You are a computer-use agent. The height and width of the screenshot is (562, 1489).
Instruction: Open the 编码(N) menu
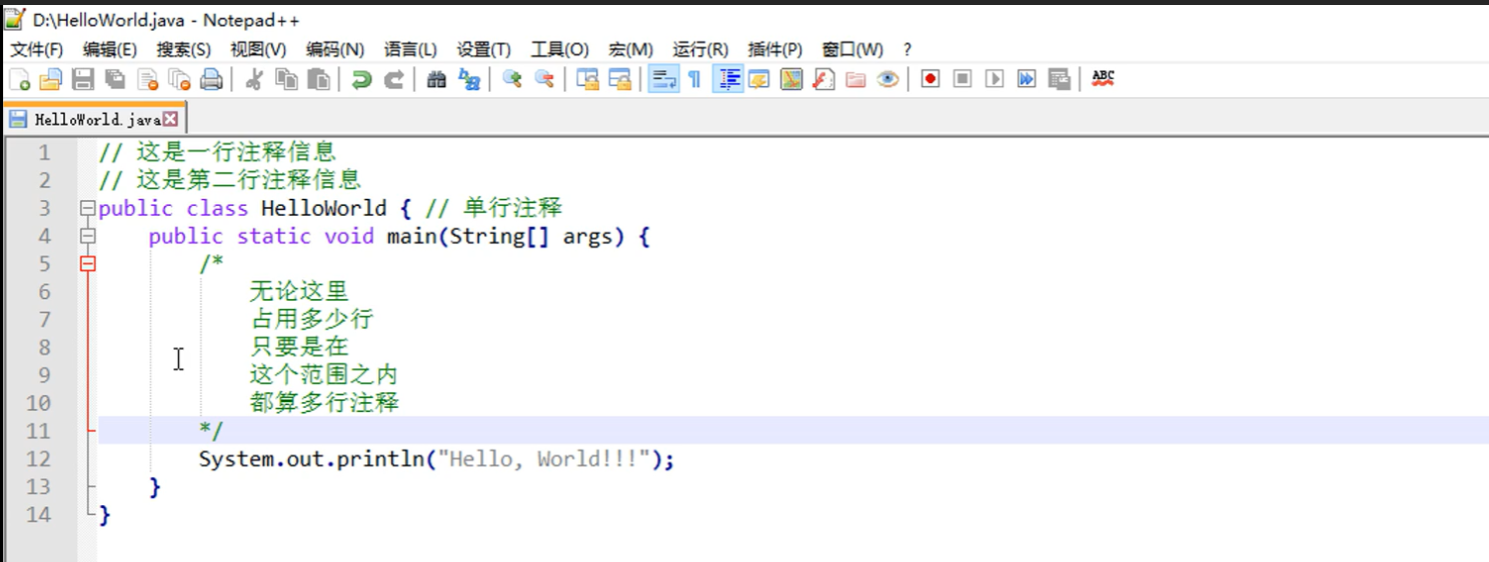click(335, 49)
